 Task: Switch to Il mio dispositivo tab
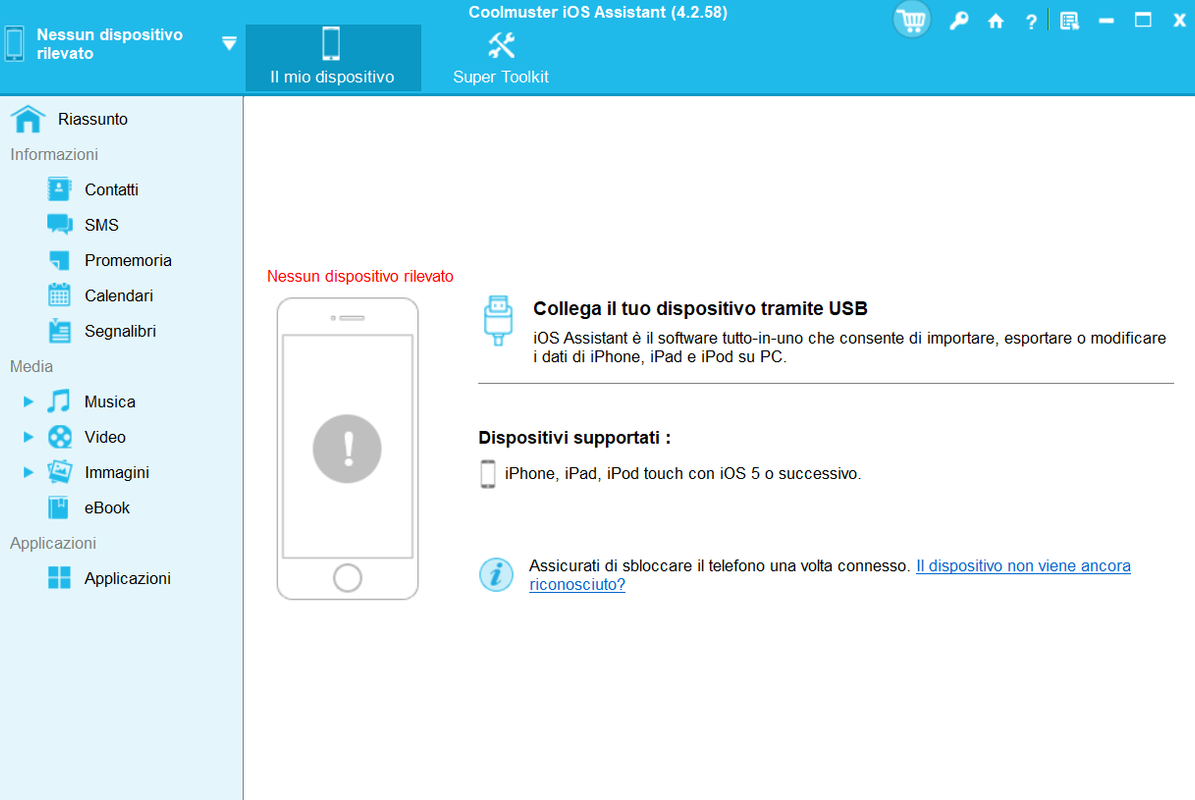click(x=332, y=57)
